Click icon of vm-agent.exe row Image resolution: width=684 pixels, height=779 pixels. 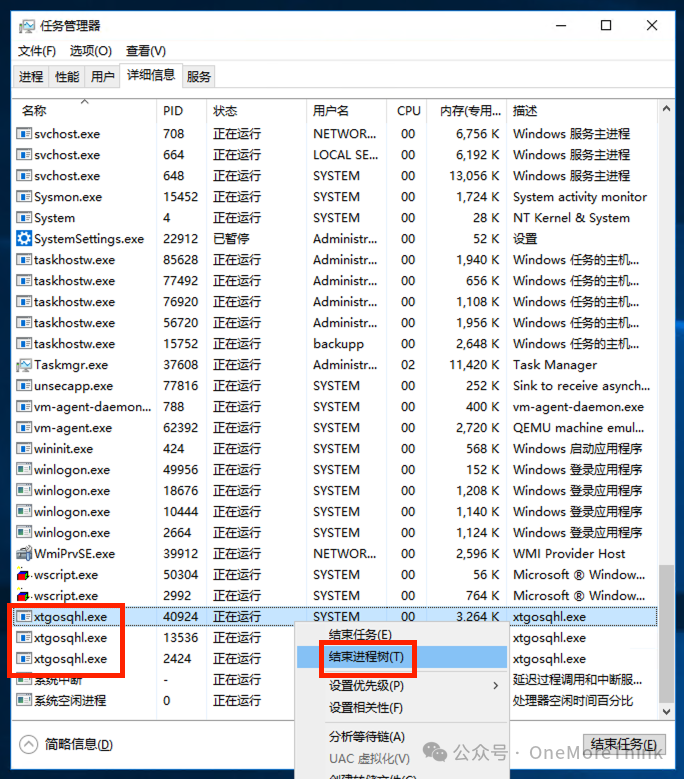coord(23,428)
